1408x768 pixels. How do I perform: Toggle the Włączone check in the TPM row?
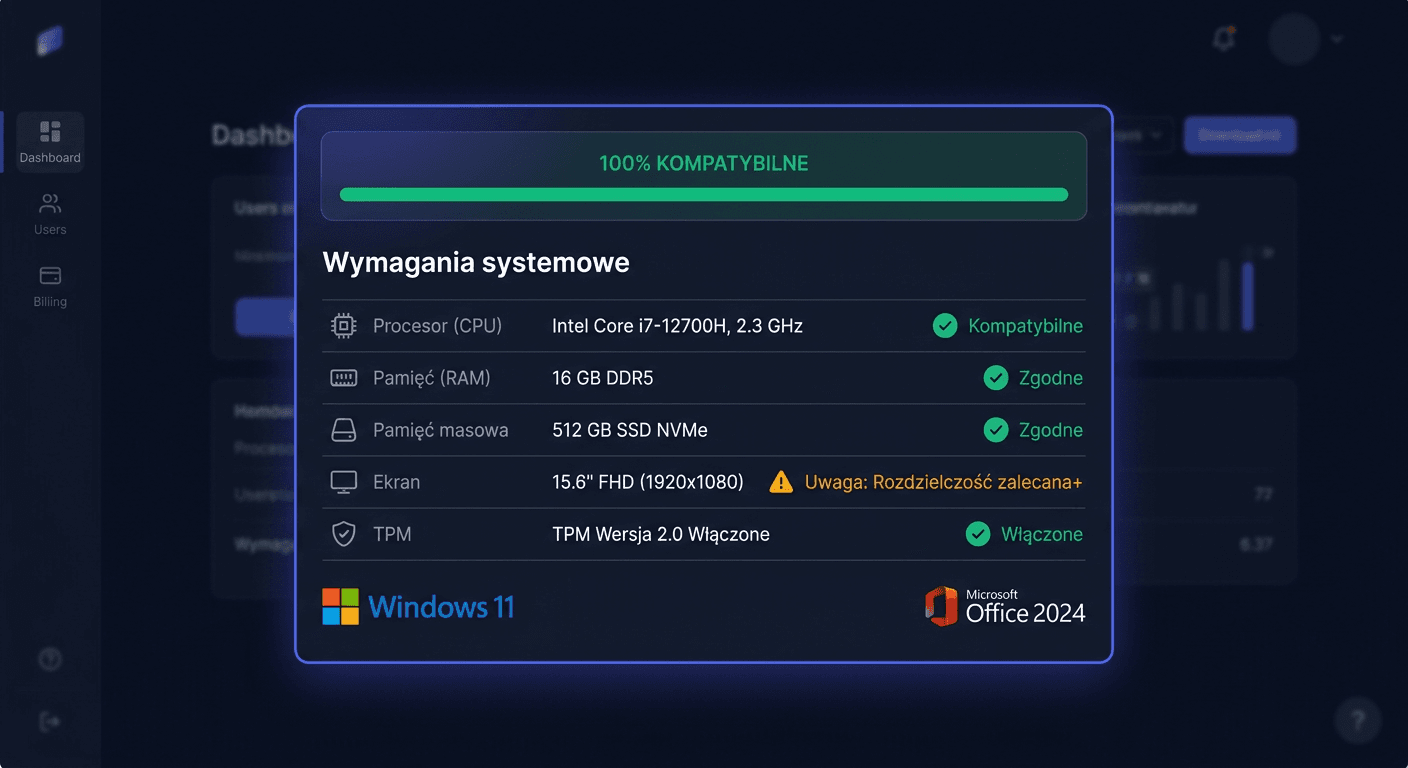[978, 533]
